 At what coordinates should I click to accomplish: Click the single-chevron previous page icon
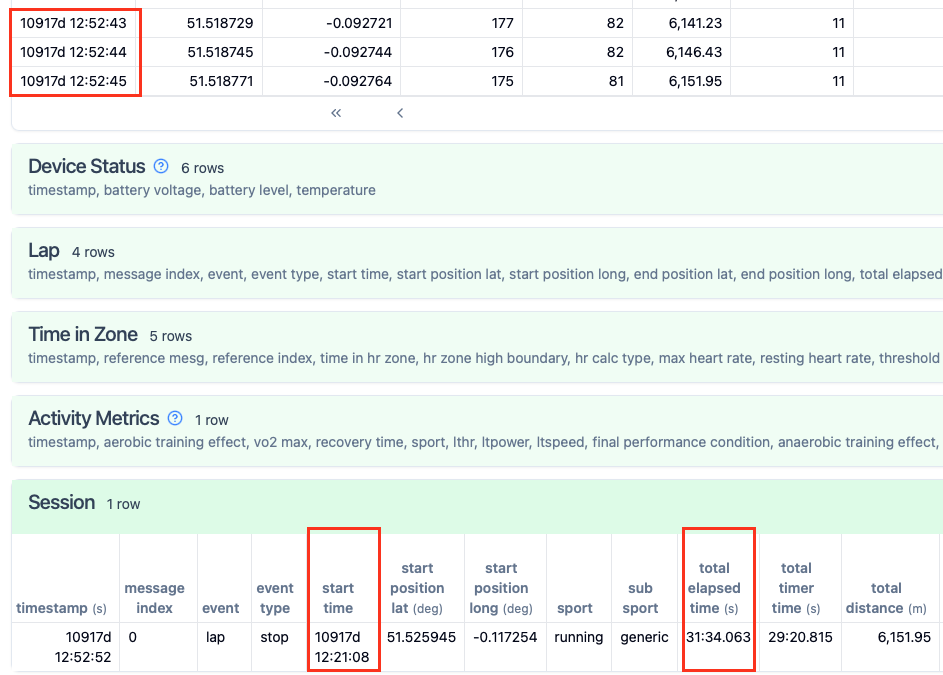pos(400,113)
